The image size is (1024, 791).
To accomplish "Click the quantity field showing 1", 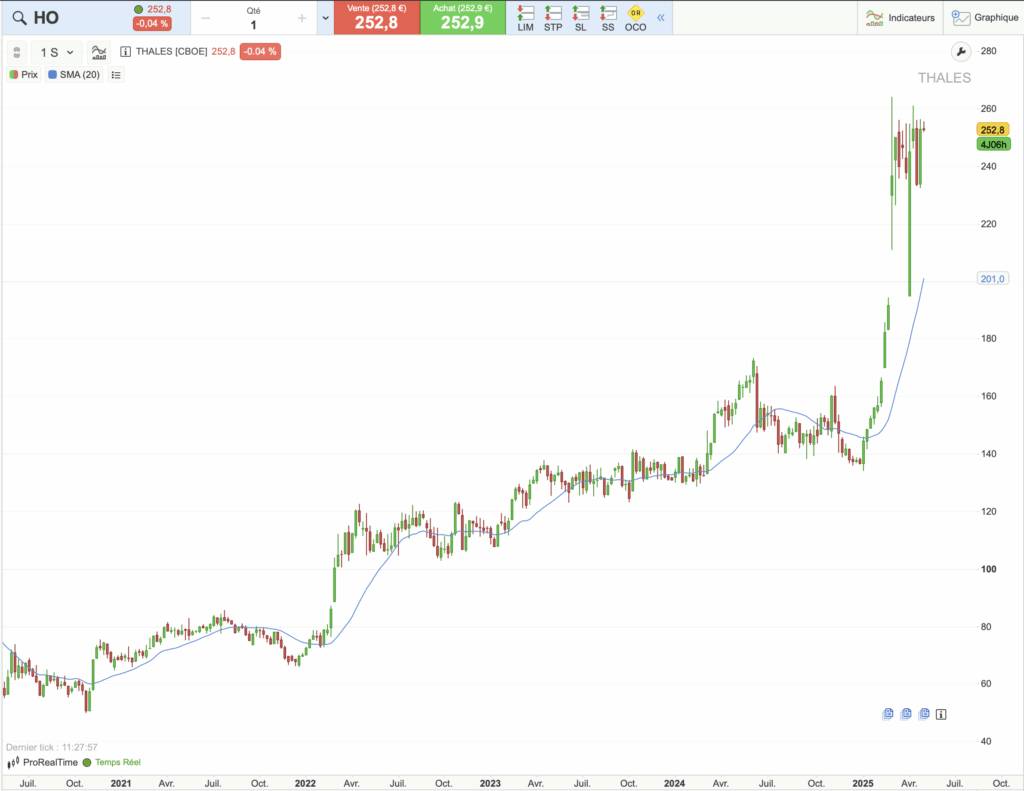I will pyautogui.click(x=253, y=25).
